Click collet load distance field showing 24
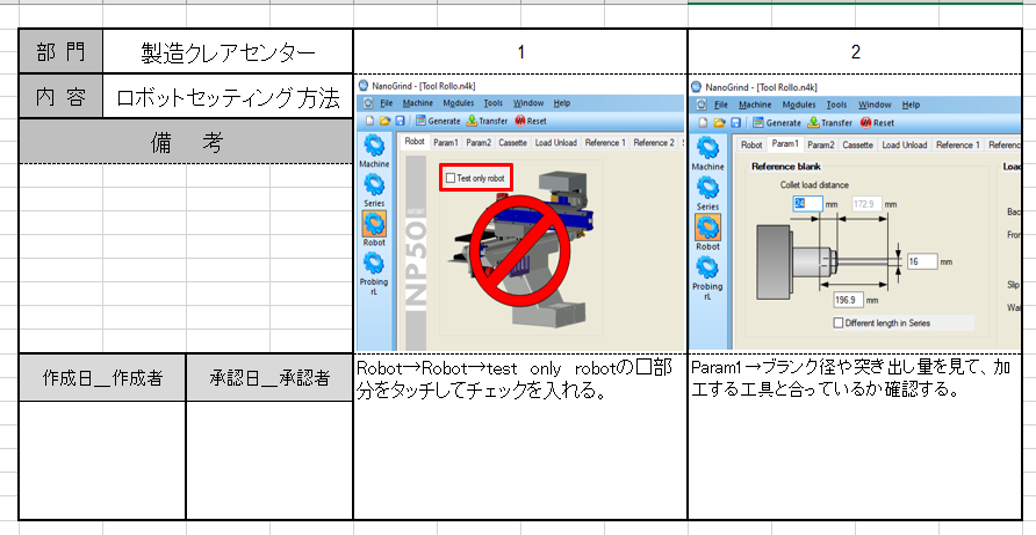This screenshot has width=1036, height=535. (807, 203)
